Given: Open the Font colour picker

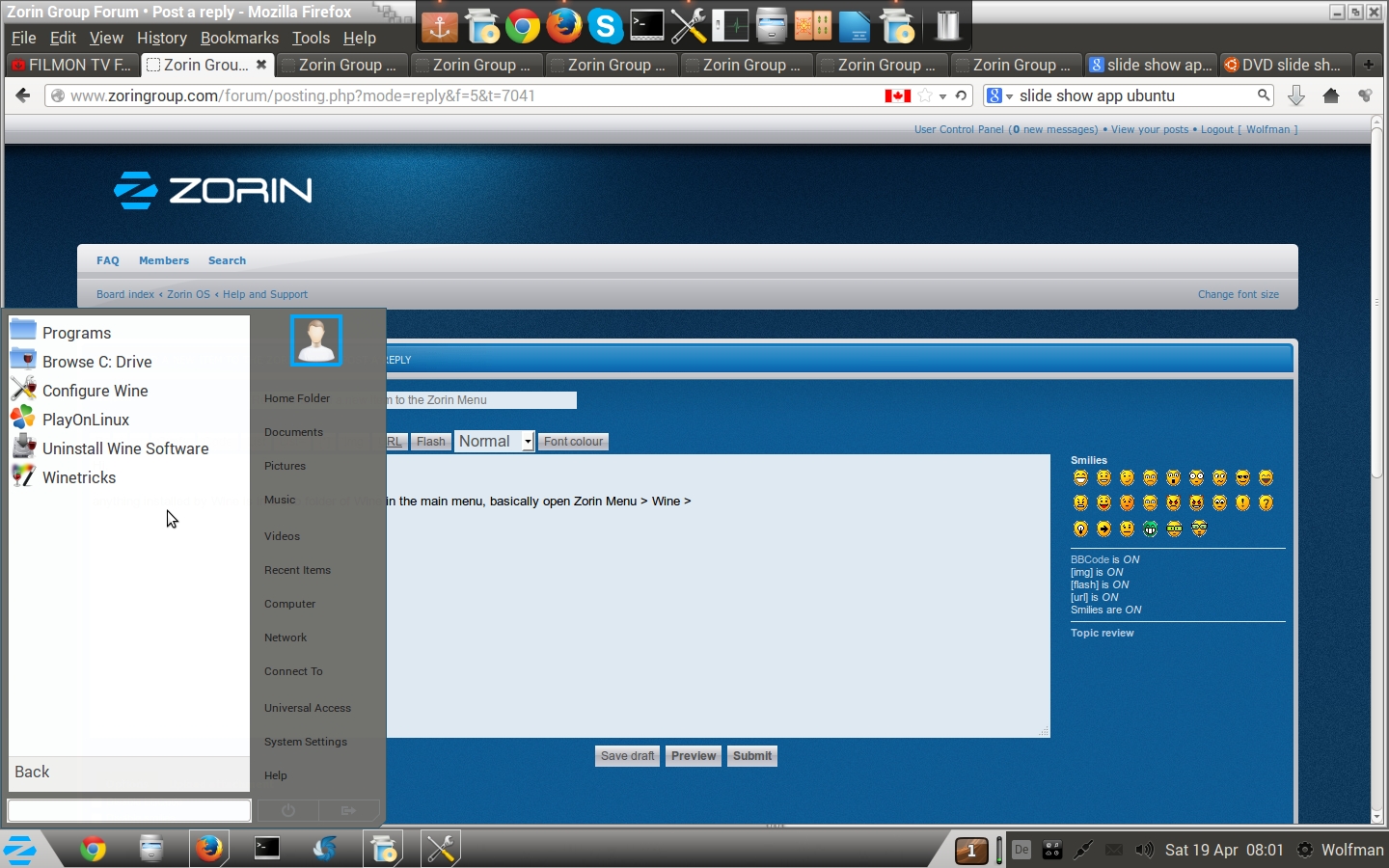Looking at the screenshot, I should (x=573, y=442).
